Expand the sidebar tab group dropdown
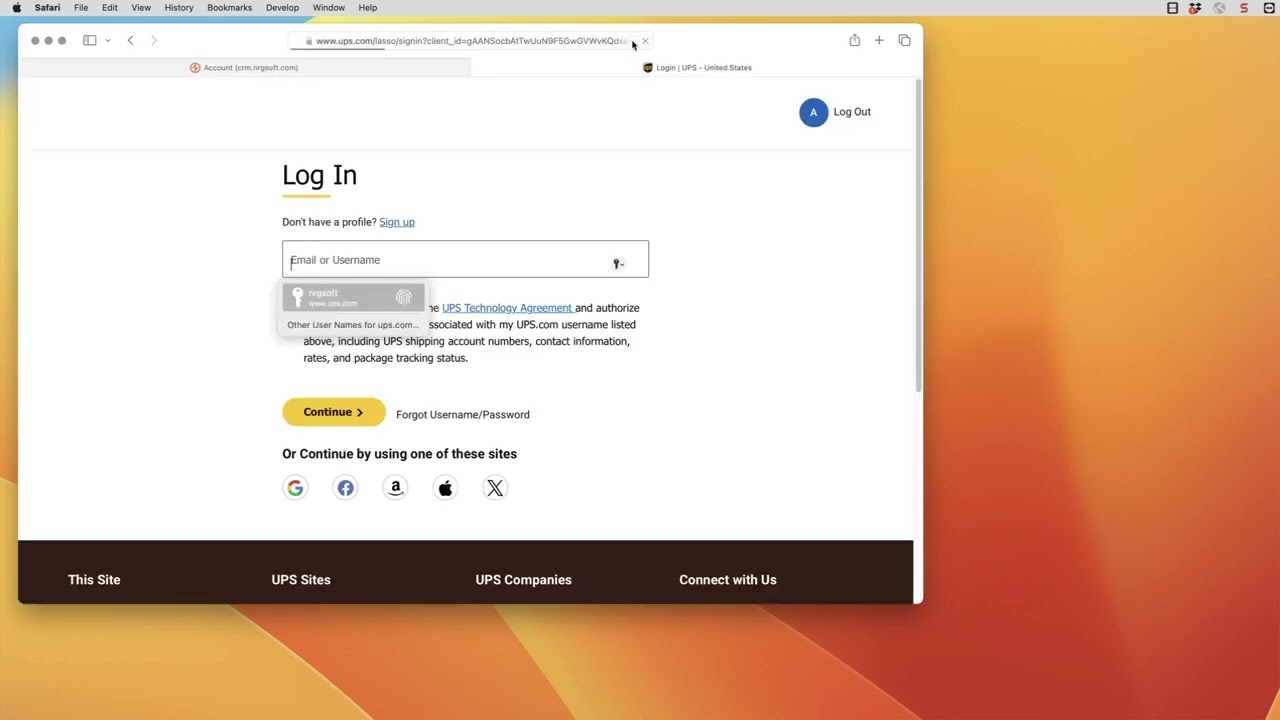 pyautogui.click(x=107, y=41)
